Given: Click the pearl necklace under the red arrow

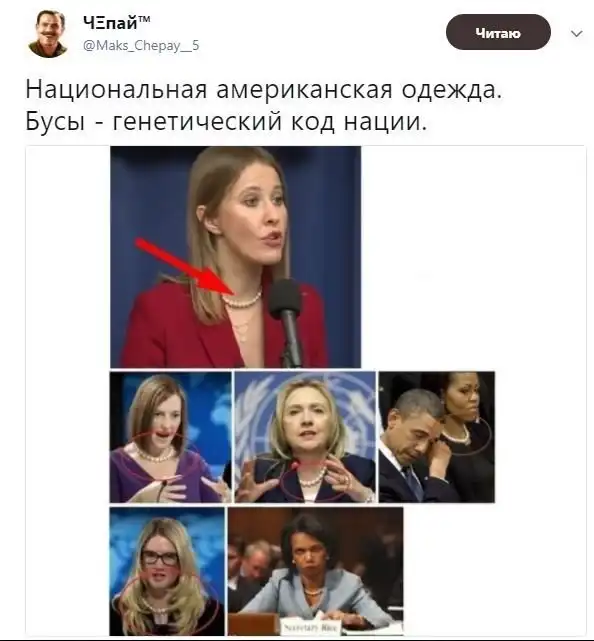Looking at the screenshot, I should pyautogui.click(x=242, y=300).
